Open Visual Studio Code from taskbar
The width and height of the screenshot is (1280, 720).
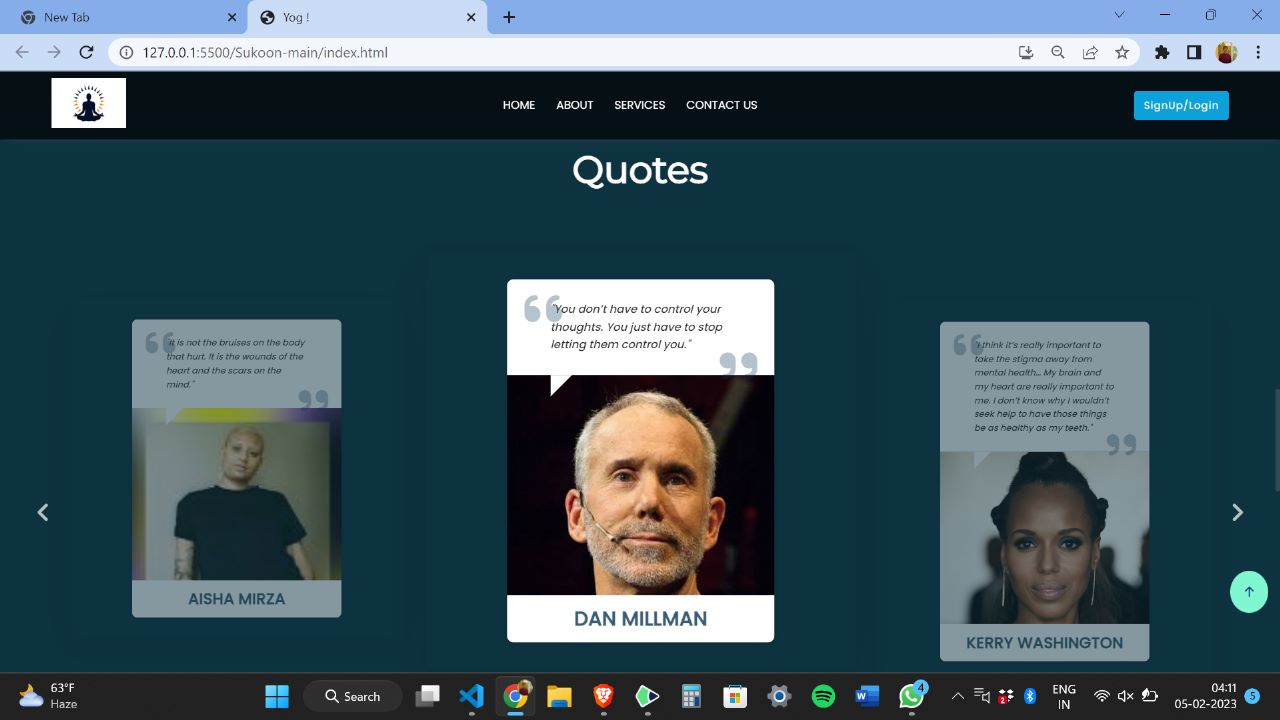tap(472, 696)
